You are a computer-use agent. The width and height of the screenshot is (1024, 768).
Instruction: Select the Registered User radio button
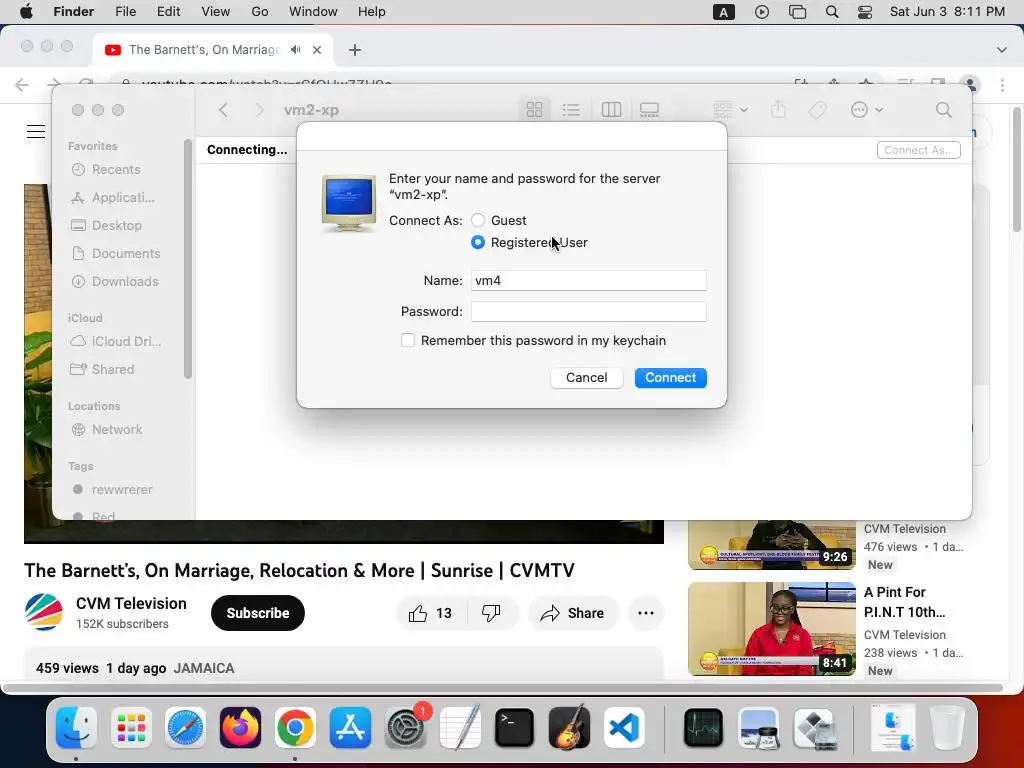[x=478, y=242]
